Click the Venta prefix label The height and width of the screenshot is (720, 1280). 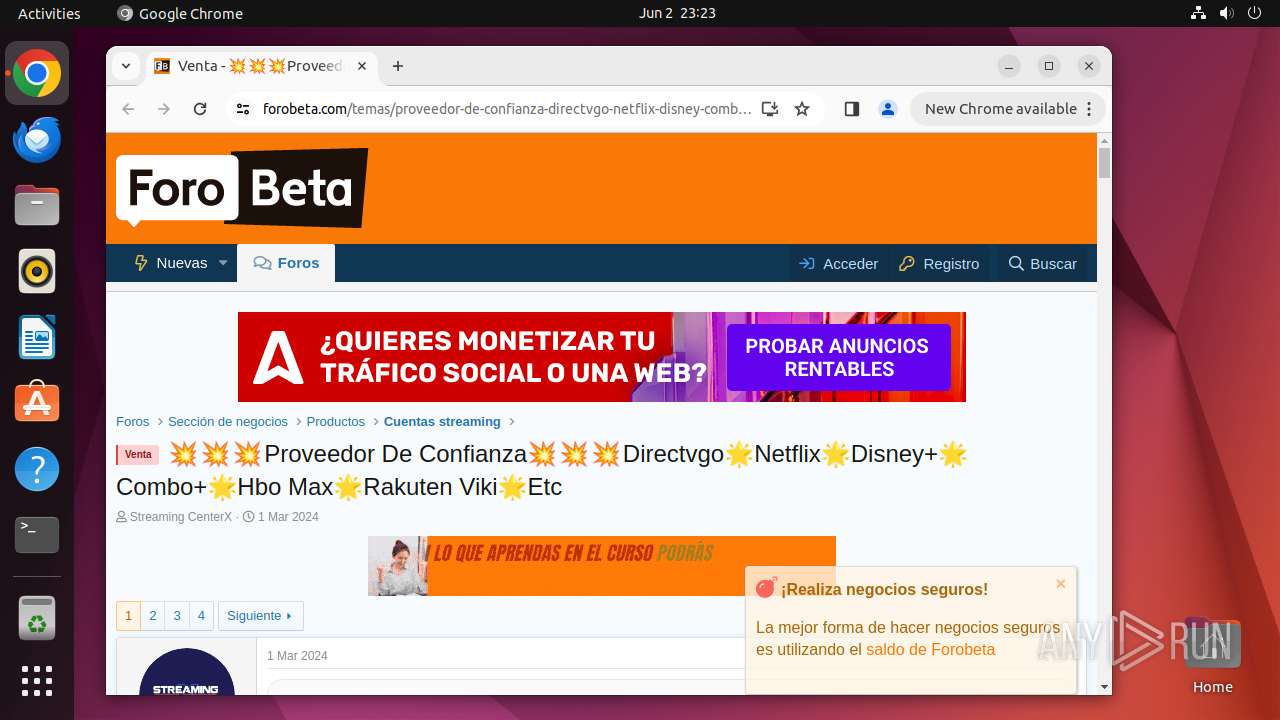coord(138,455)
